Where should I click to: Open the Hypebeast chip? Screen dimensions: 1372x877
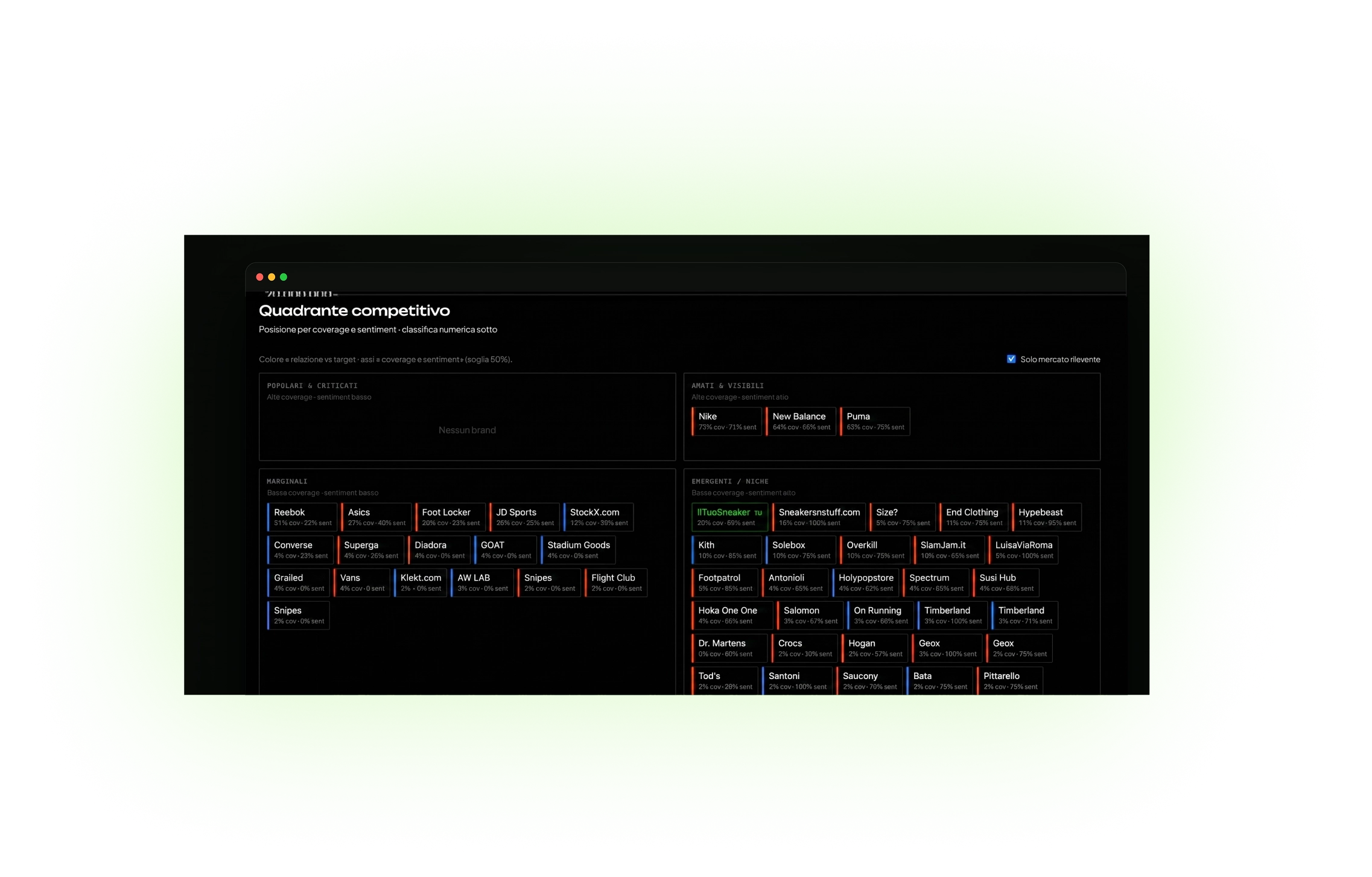tap(1047, 517)
